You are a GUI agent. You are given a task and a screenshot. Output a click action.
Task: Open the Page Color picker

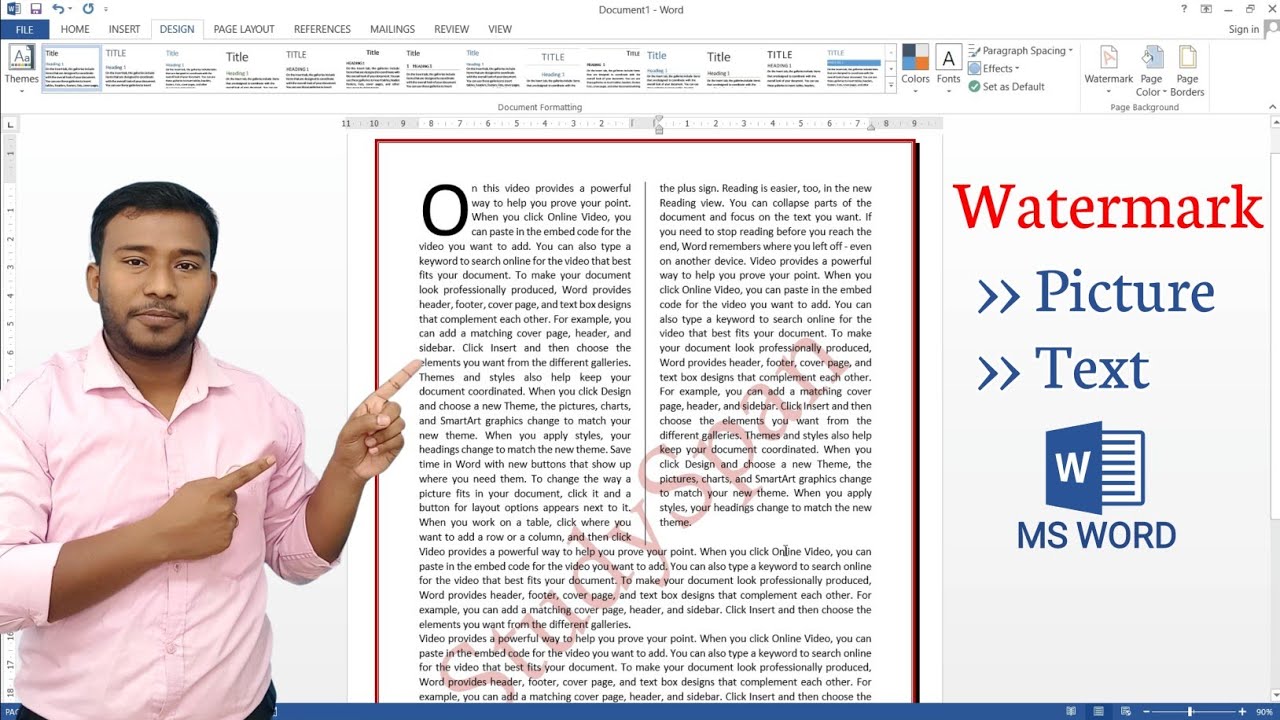click(x=1151, y=69)
